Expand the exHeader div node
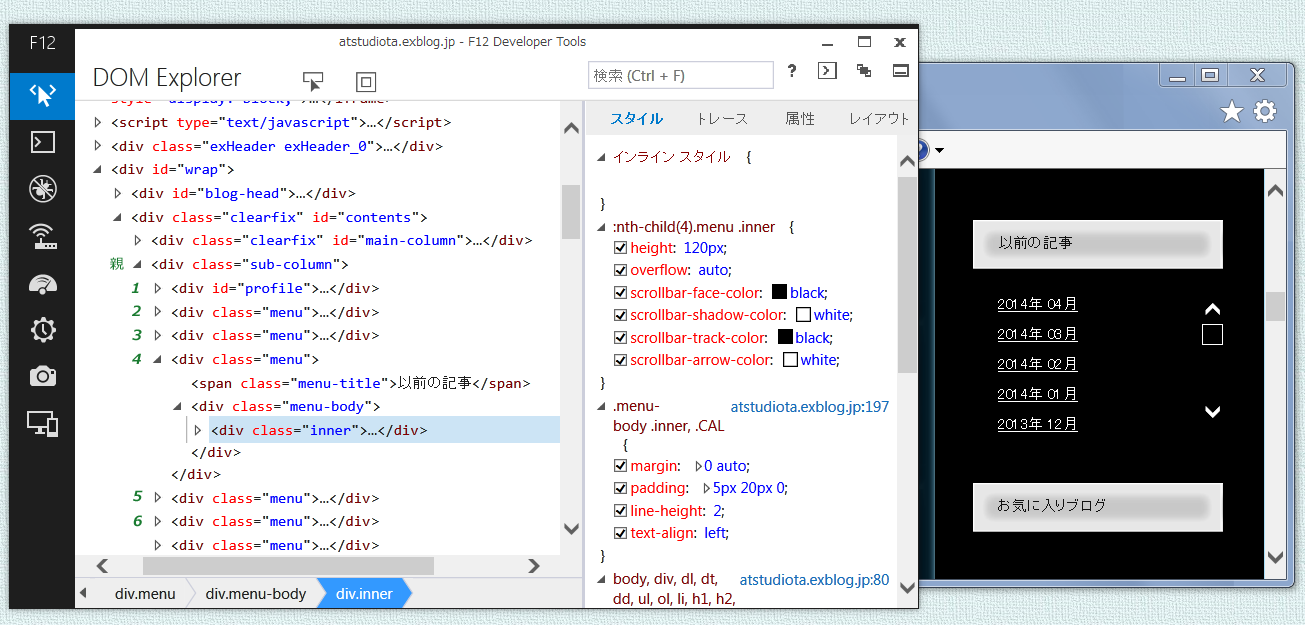1305x625 pixels. coord(97,146)
